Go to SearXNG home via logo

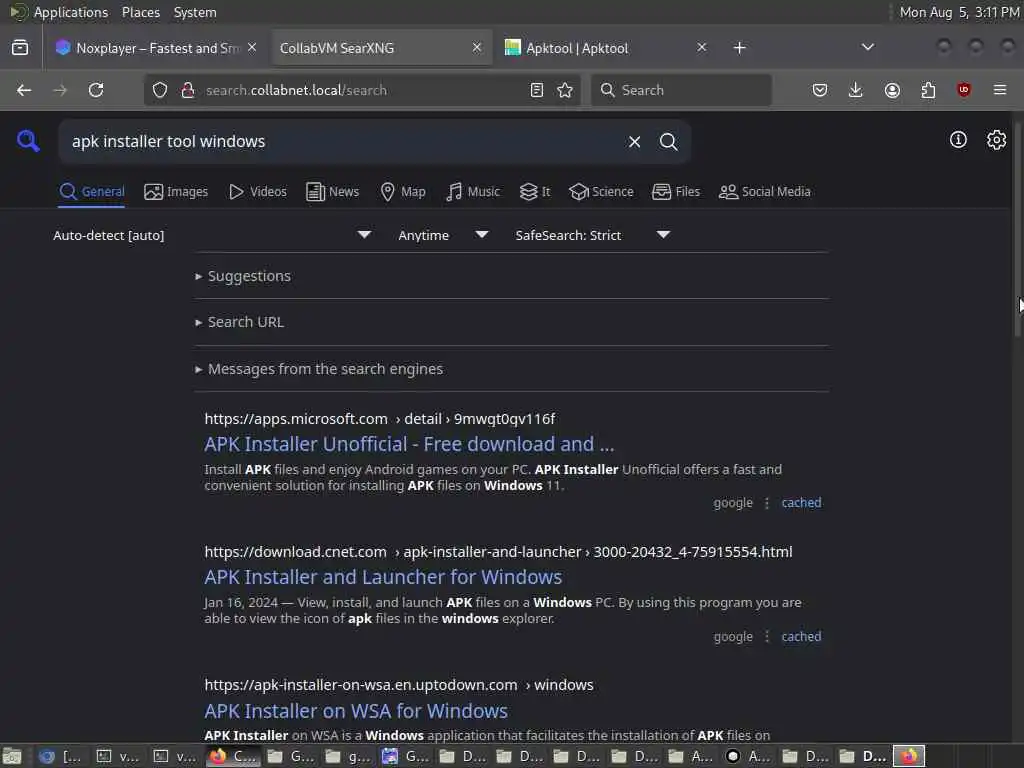point(28,140)
